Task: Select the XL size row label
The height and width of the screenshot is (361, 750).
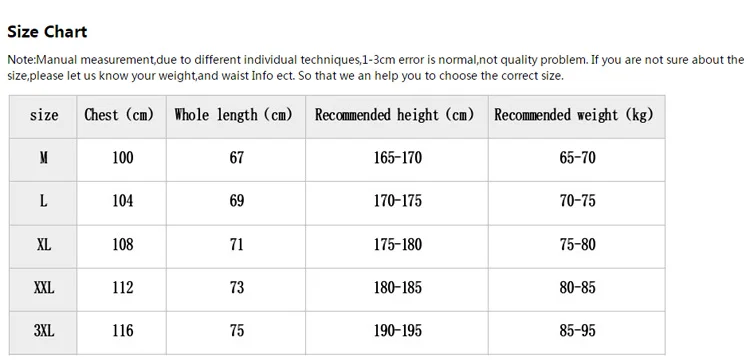Action: (x=44, y=247)
